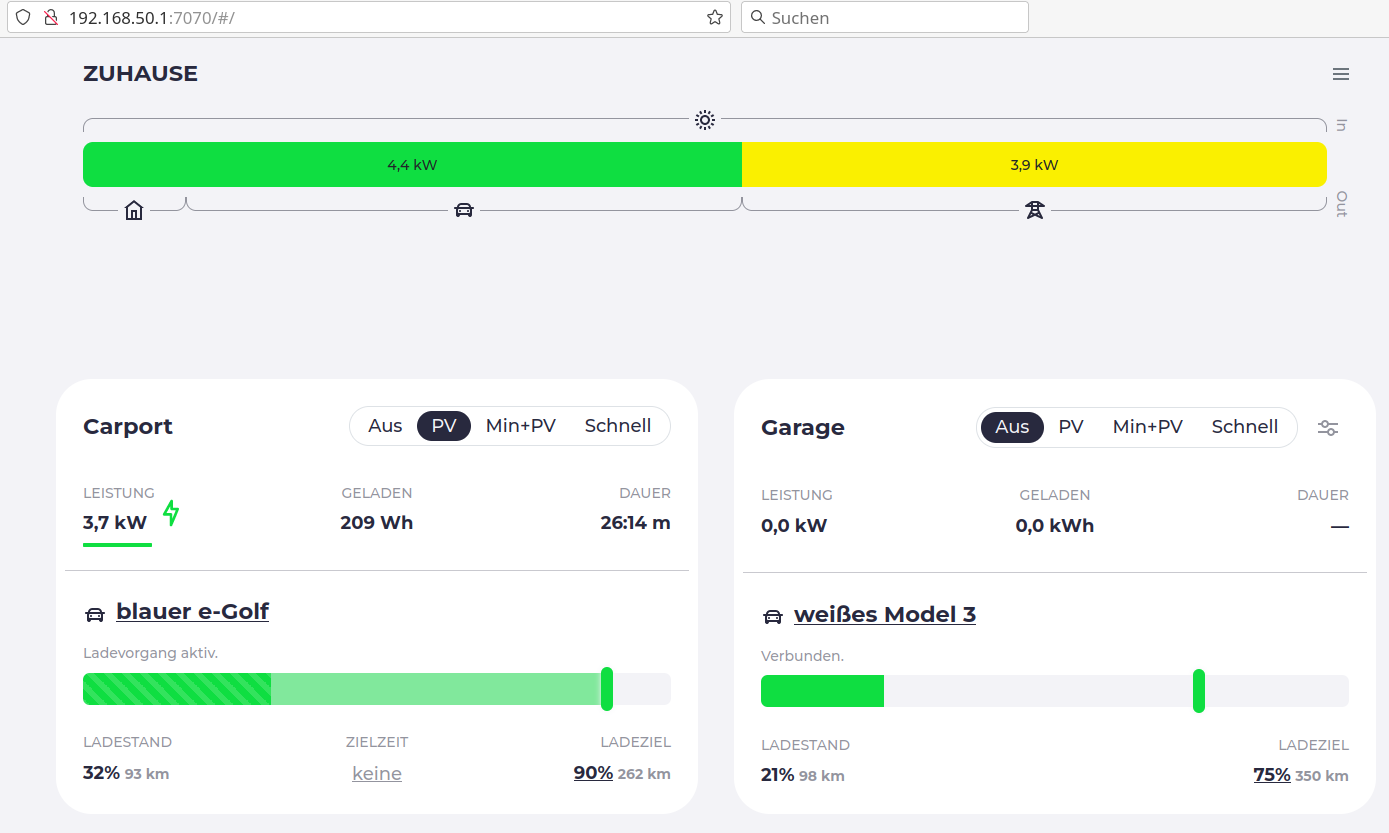
Task: Click the Garage 0,0 kWh Geladen value
Action: [1055, 525]
